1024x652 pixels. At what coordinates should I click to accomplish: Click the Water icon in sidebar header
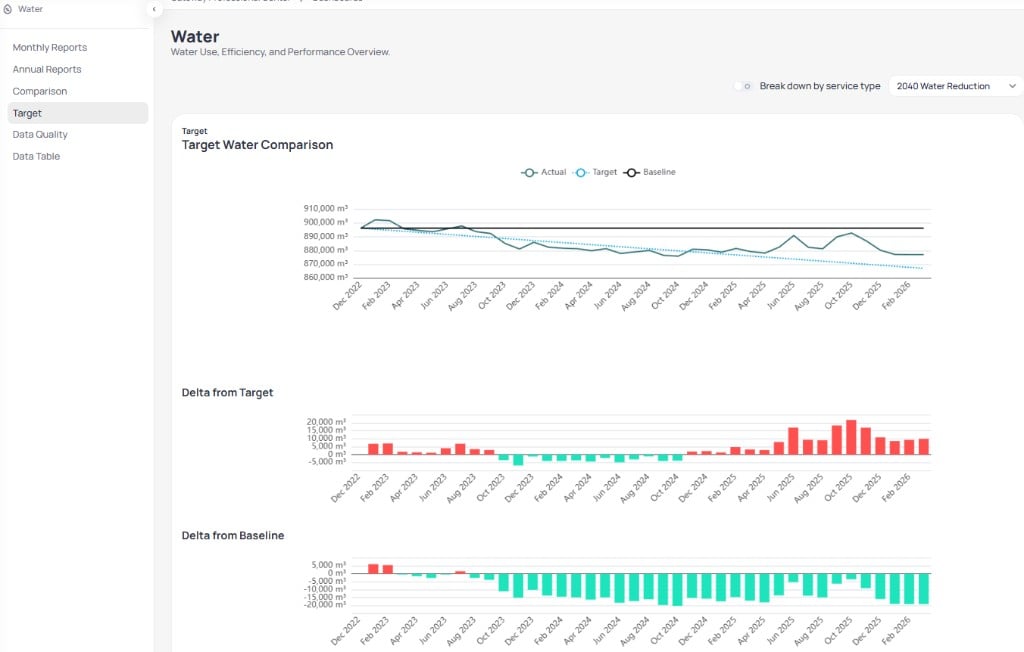tap(8, 9)
